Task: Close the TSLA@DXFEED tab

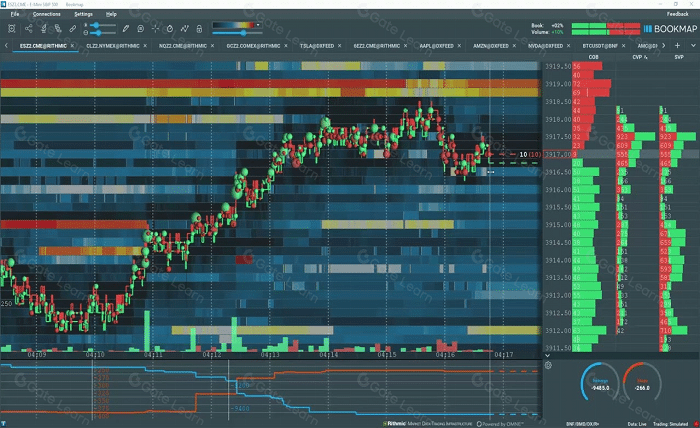Action: (x=340, y=46)
